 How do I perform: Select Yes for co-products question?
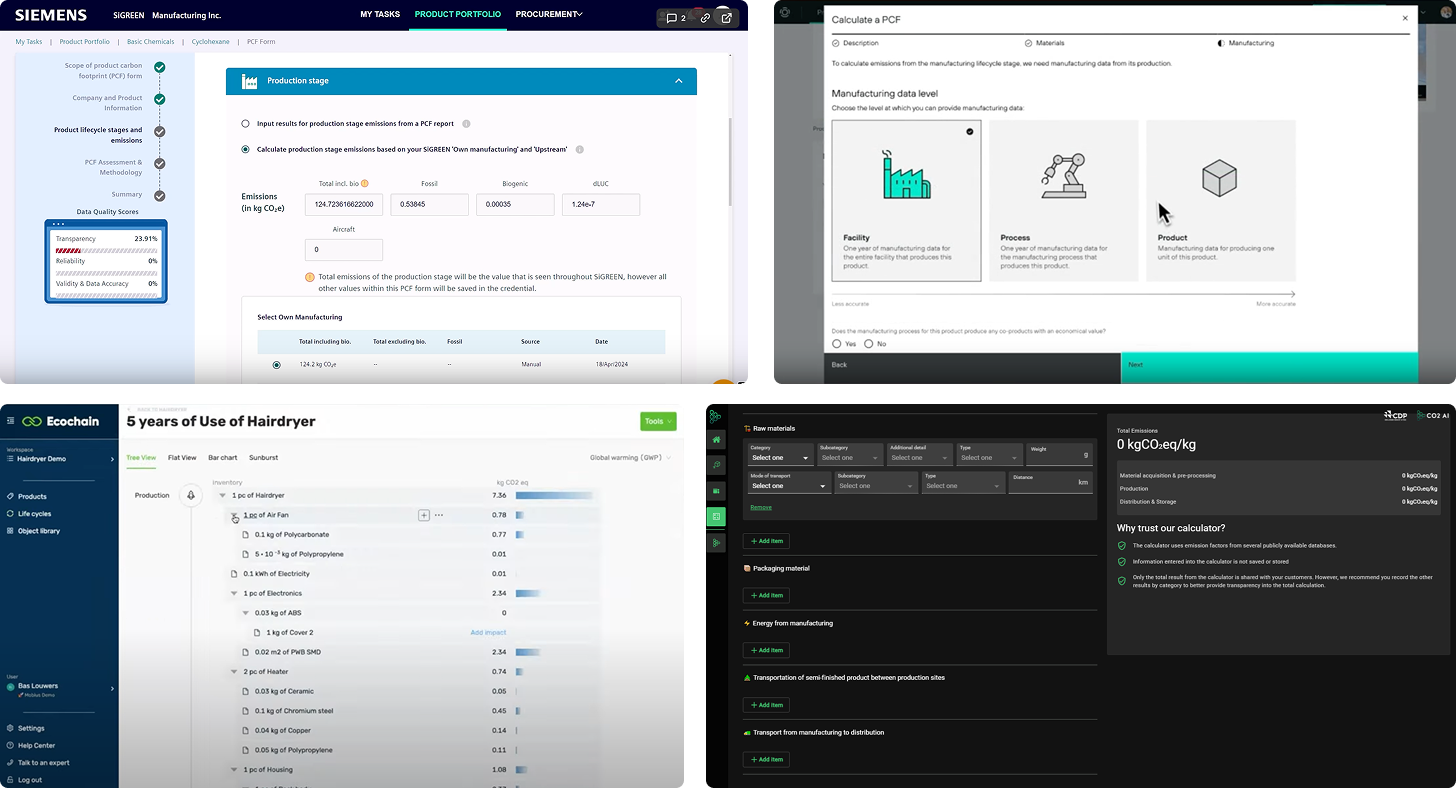point(837,343)
